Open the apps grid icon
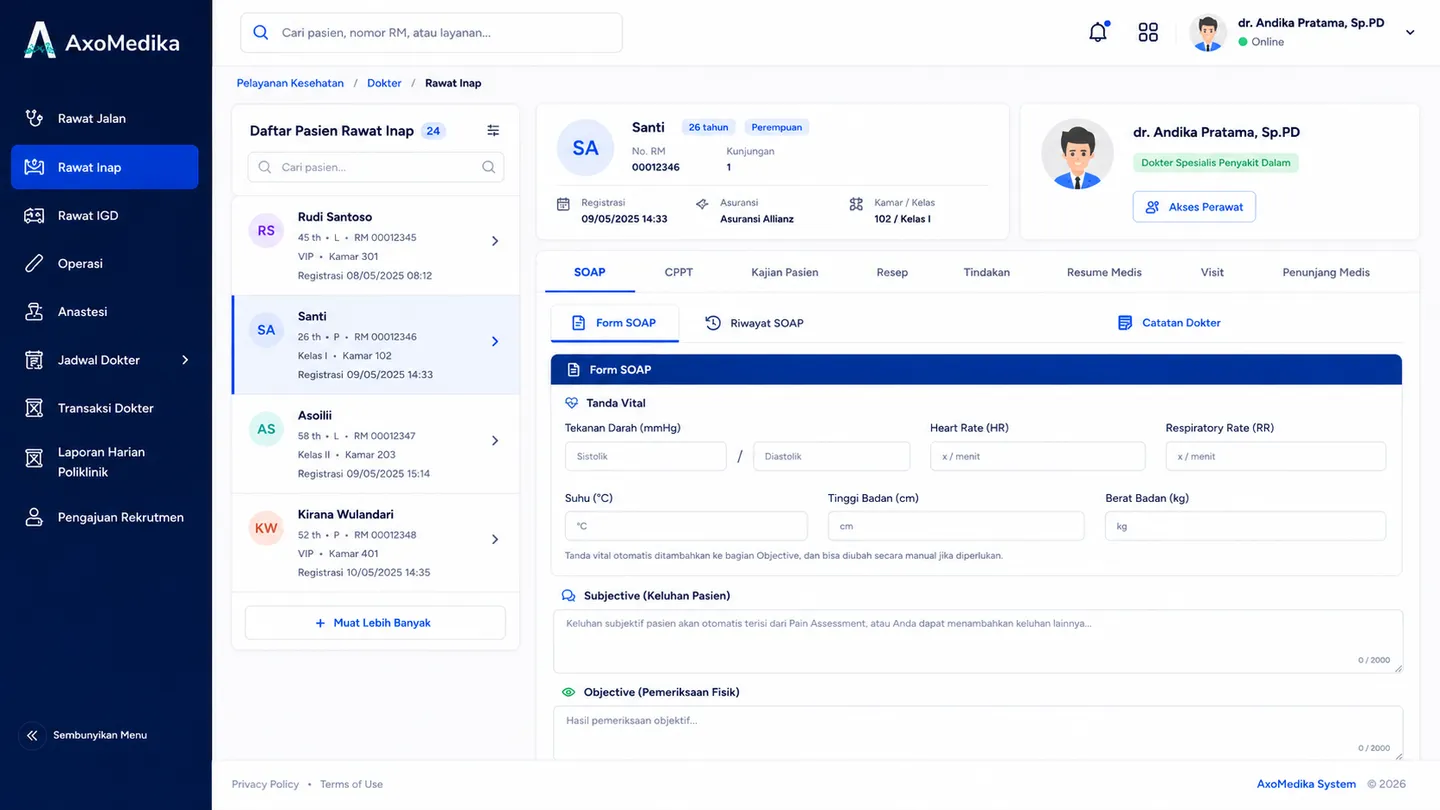Viewport: 1440px width, 810px height. coord(1148,32)
